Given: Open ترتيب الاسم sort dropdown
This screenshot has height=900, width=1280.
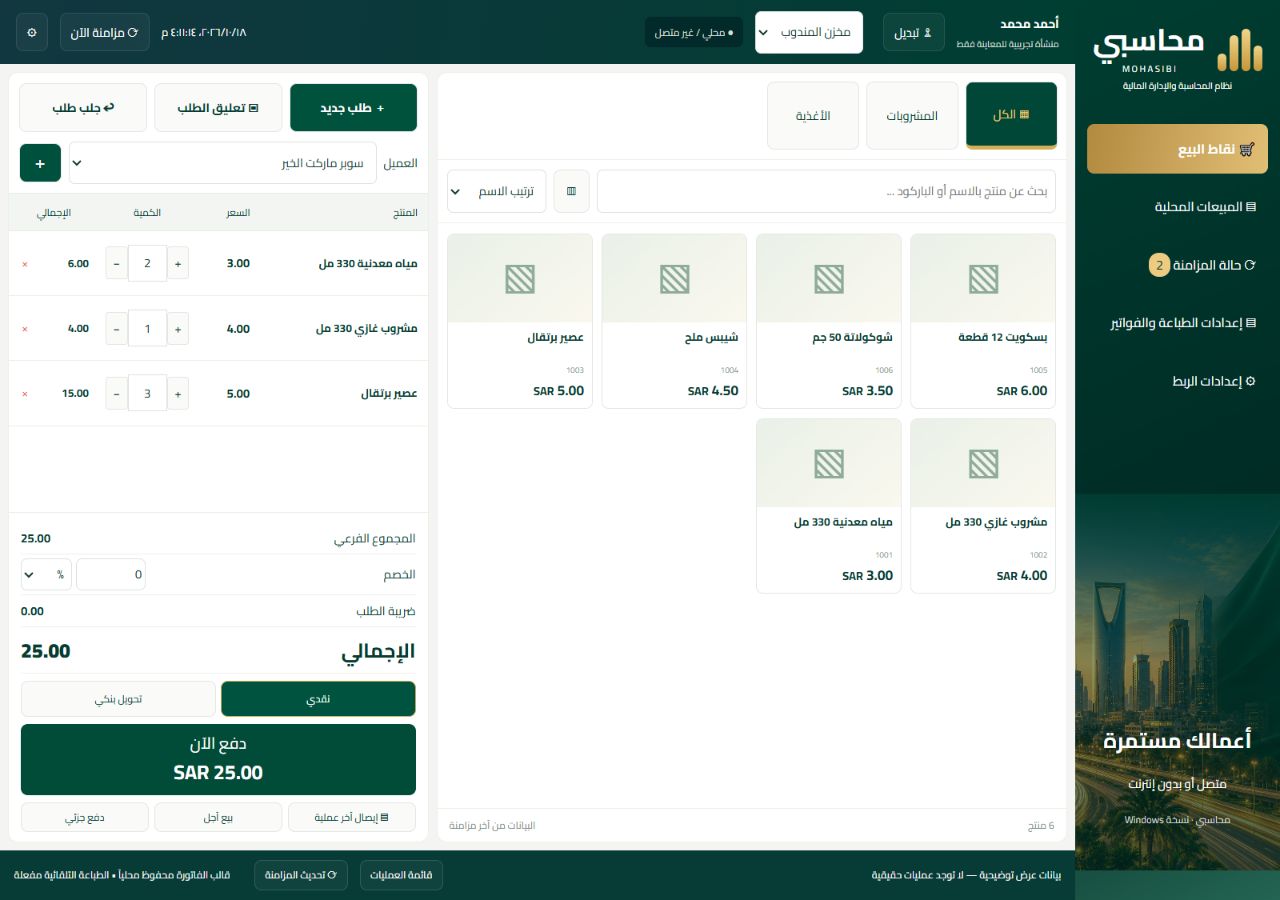Looking at the screenshot, I should click(496, 191).
